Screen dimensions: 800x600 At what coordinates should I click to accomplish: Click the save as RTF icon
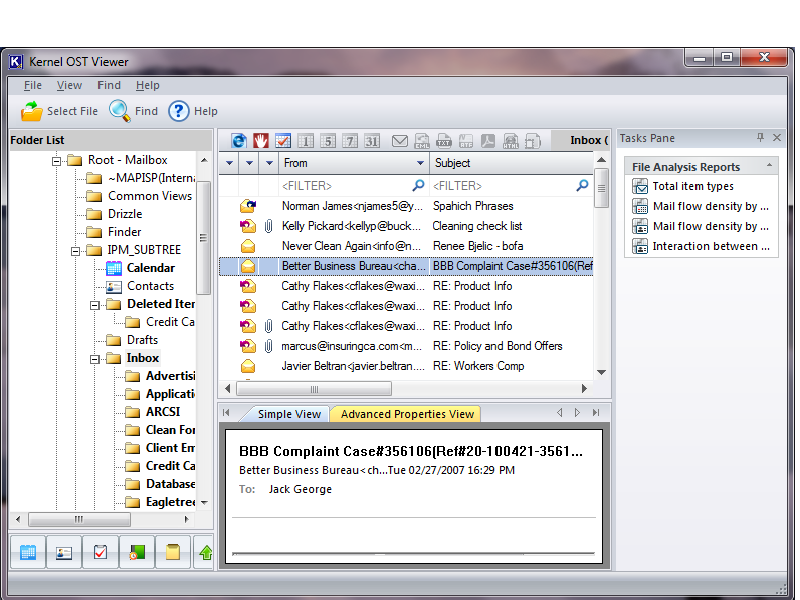pos(466,140)
